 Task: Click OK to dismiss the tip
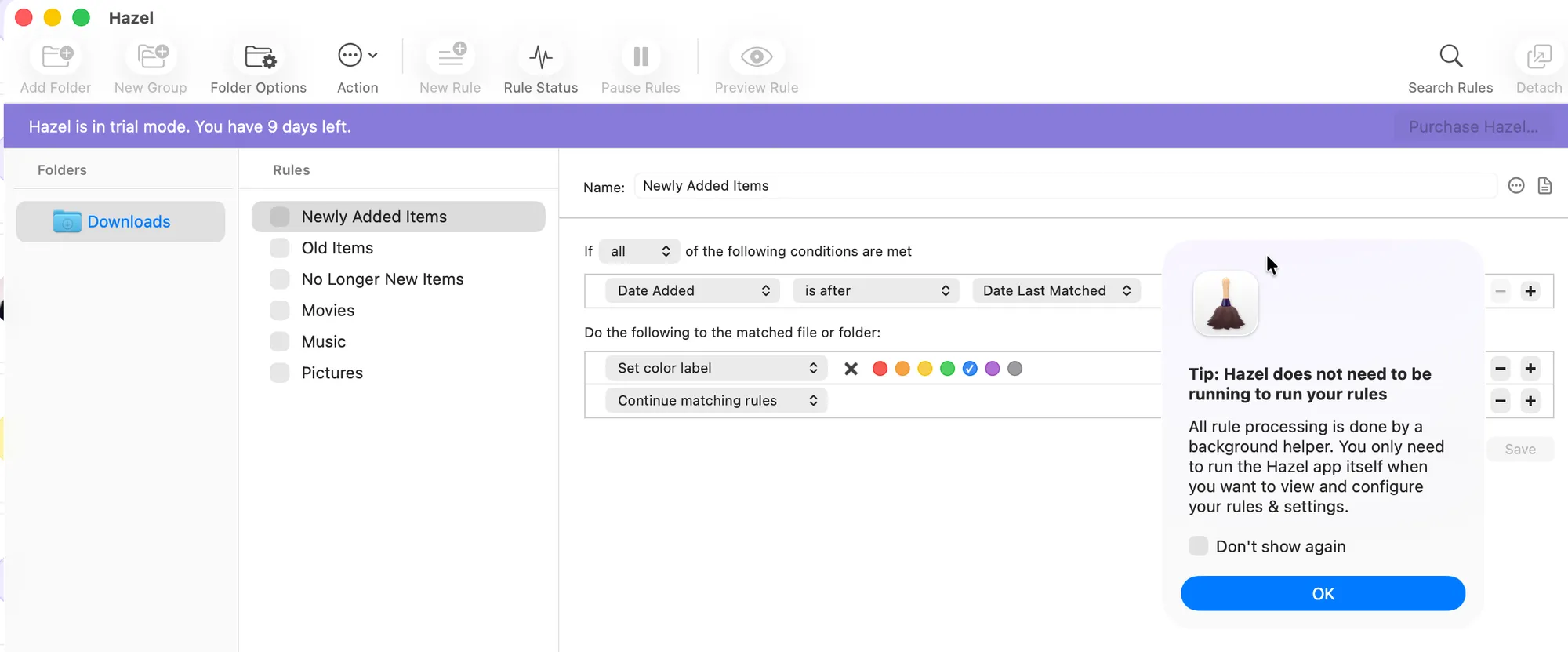tap(1323, 594)
